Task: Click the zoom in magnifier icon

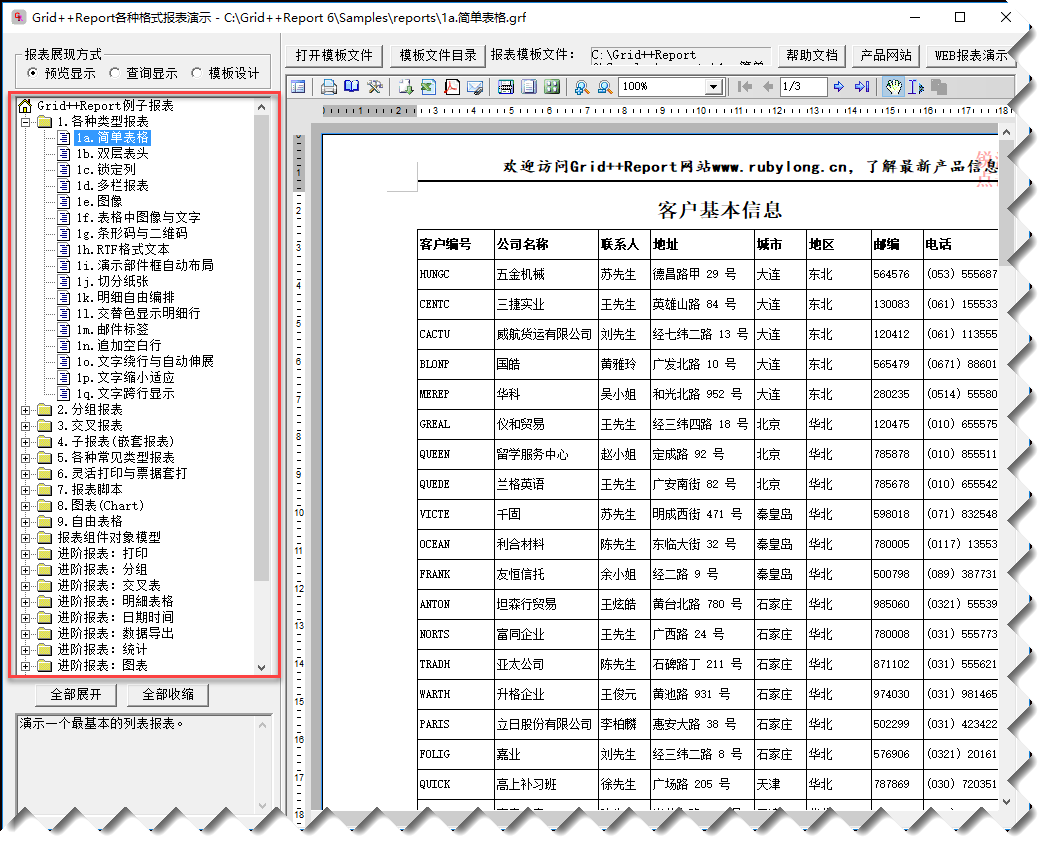Action: click(582, 87)
